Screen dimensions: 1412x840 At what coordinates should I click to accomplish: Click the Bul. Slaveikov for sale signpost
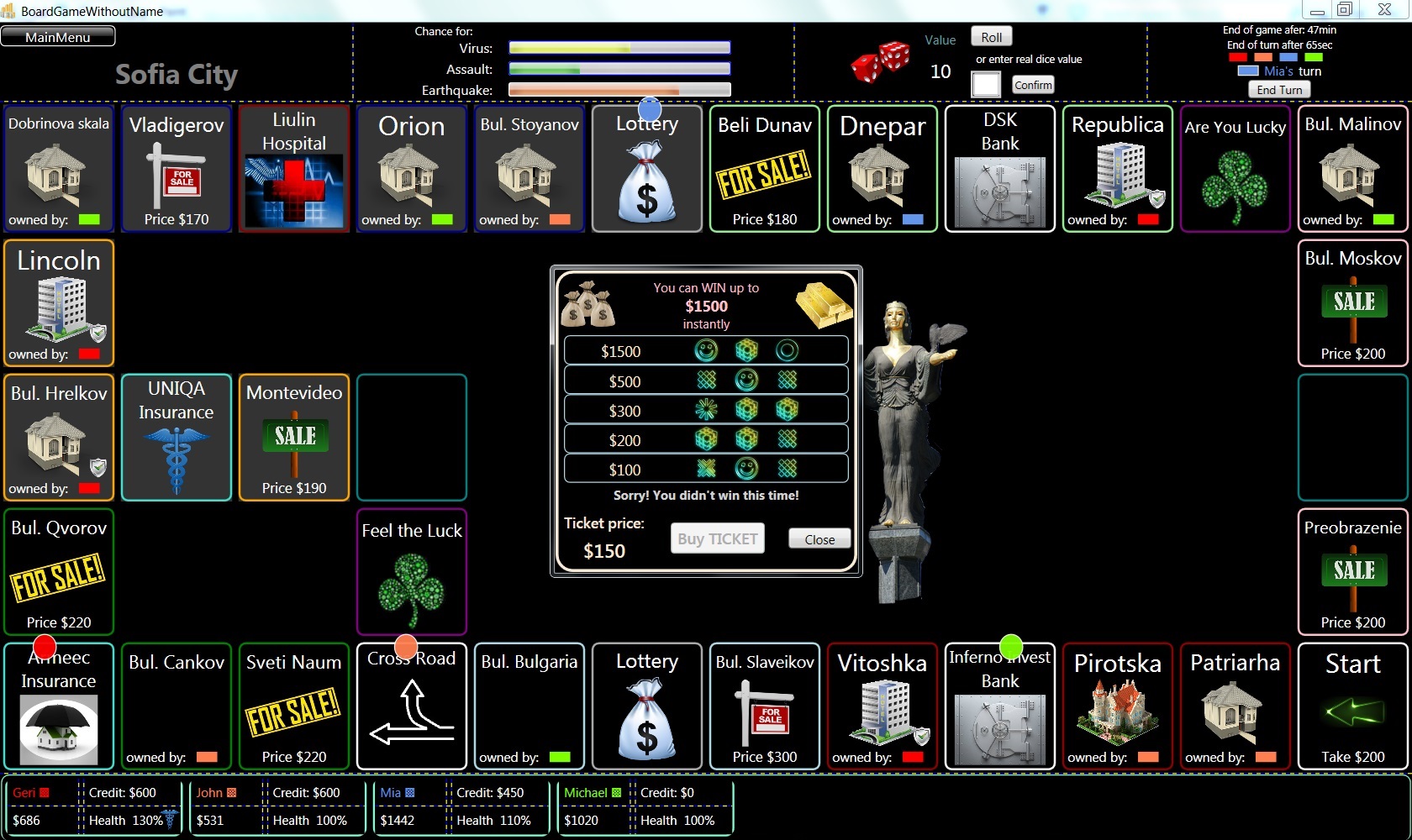pyautogui.click(x=763, y=712)
